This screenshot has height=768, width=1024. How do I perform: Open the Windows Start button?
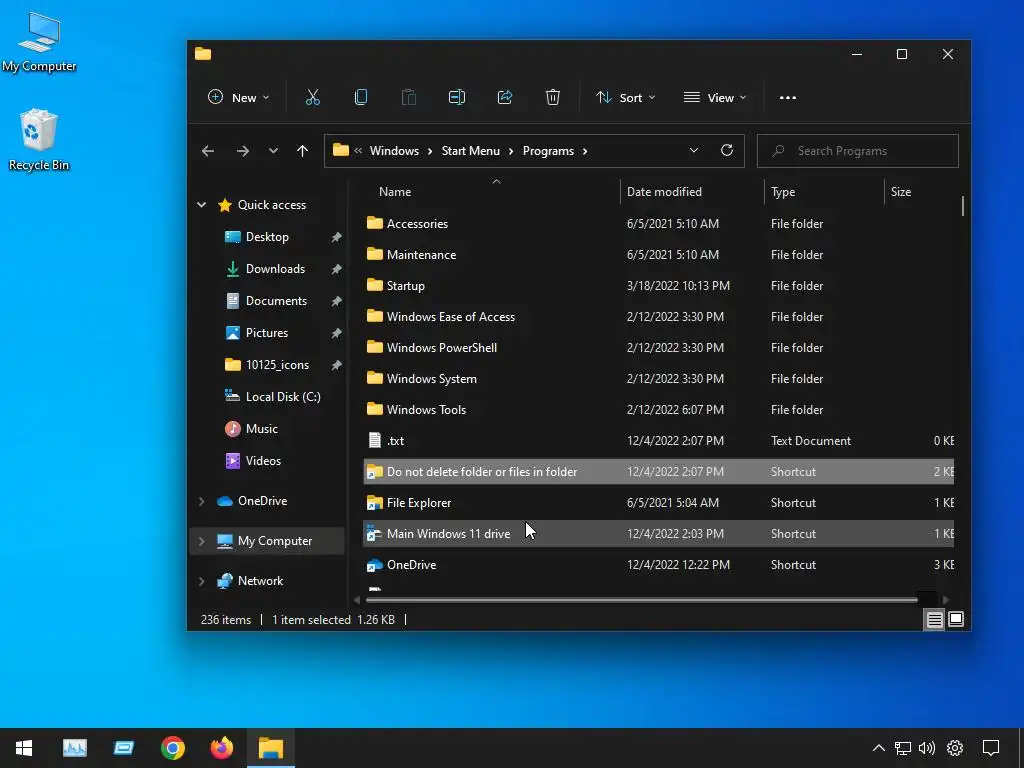coord(24,748)
